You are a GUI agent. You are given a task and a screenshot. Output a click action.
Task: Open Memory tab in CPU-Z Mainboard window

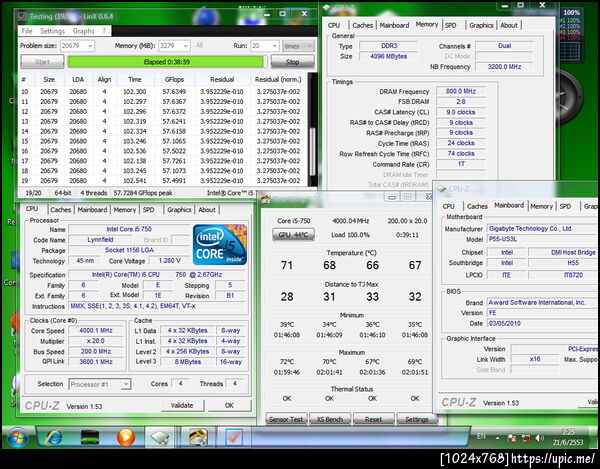[541, 206]
